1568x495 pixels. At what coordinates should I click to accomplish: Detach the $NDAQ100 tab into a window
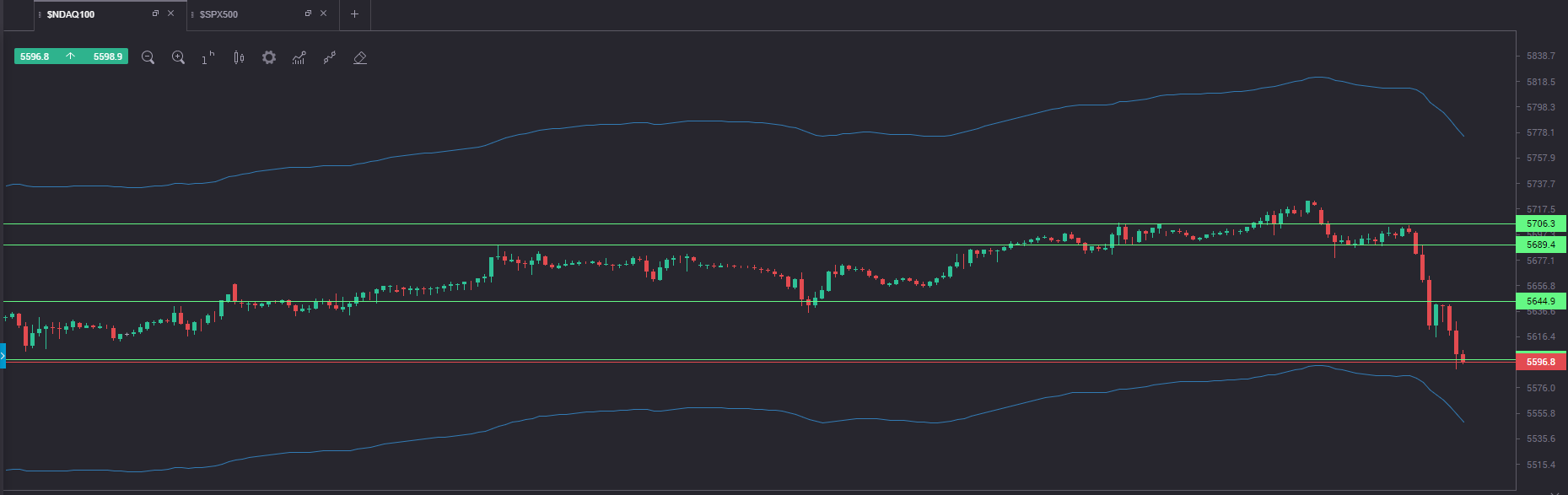[x=155, y=13]
